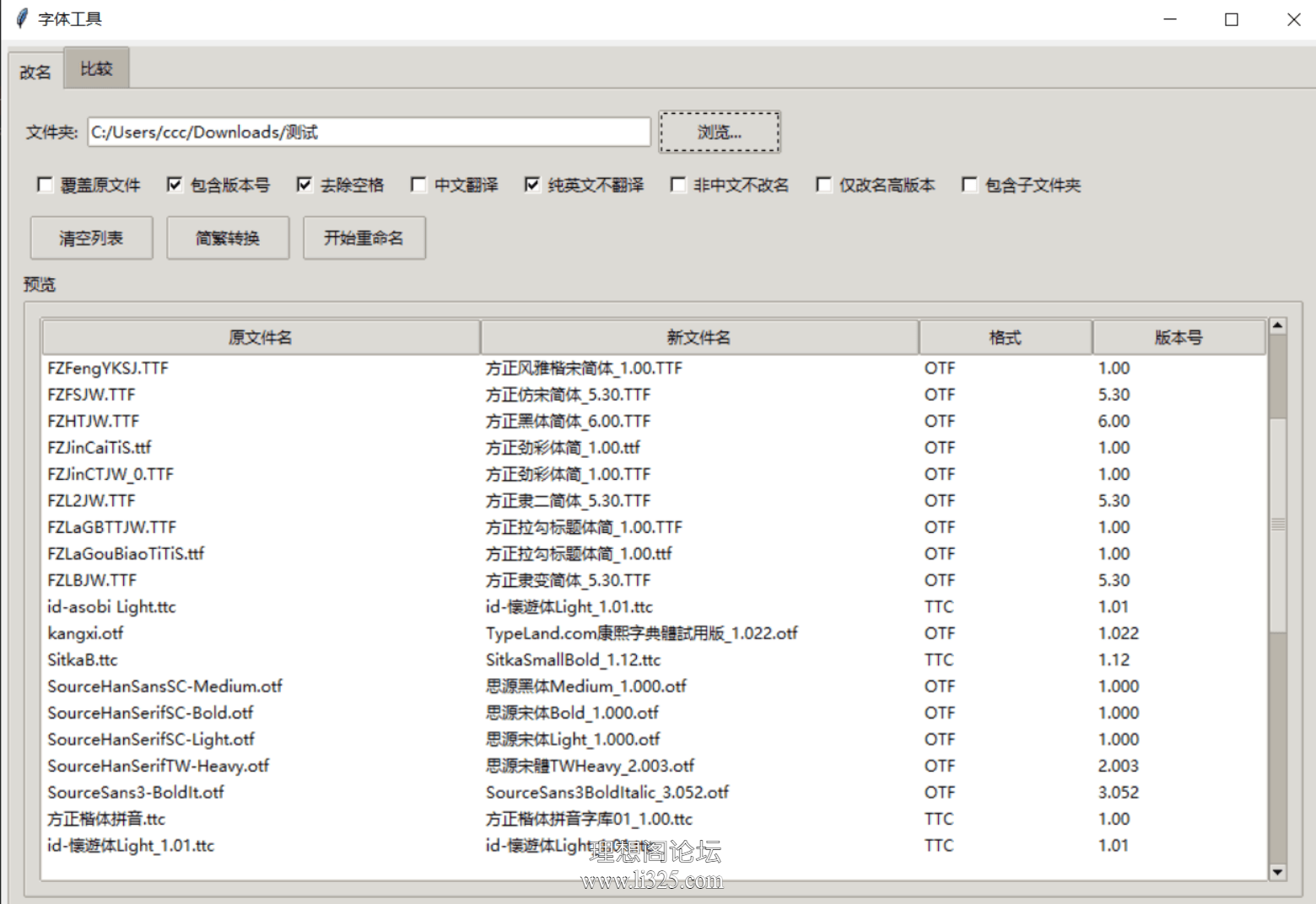Click the 文件夹 path input field
The width and height of the screenshot is (1316, 904).
coord(369,132)
